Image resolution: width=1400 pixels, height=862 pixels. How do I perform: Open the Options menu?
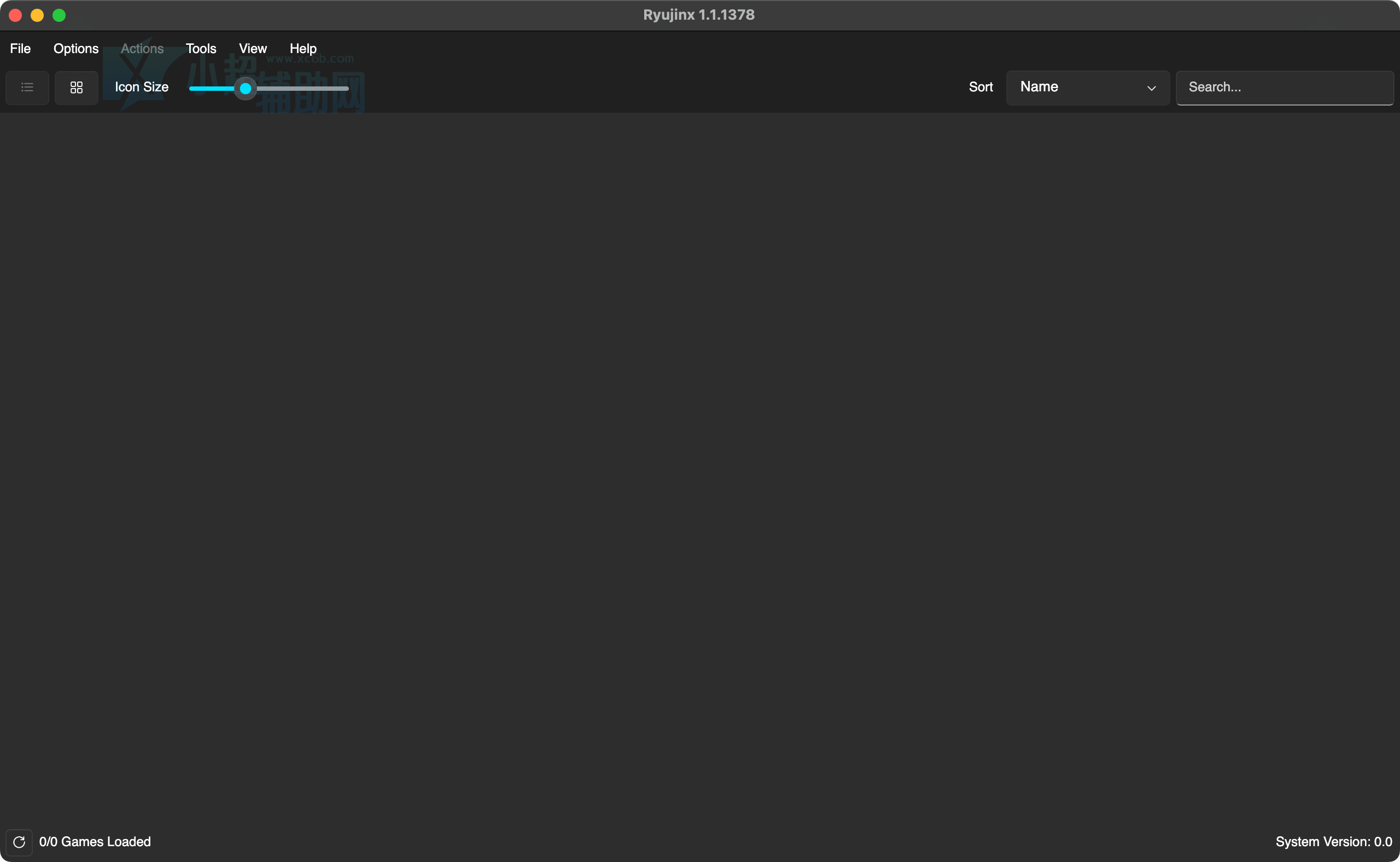[76, 48]
